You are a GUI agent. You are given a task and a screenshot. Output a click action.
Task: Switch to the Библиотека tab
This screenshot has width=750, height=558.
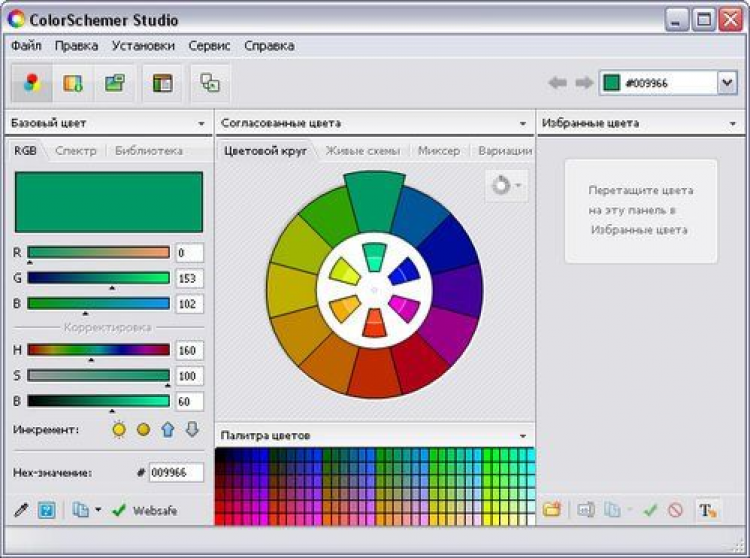(x=149, y=151)
